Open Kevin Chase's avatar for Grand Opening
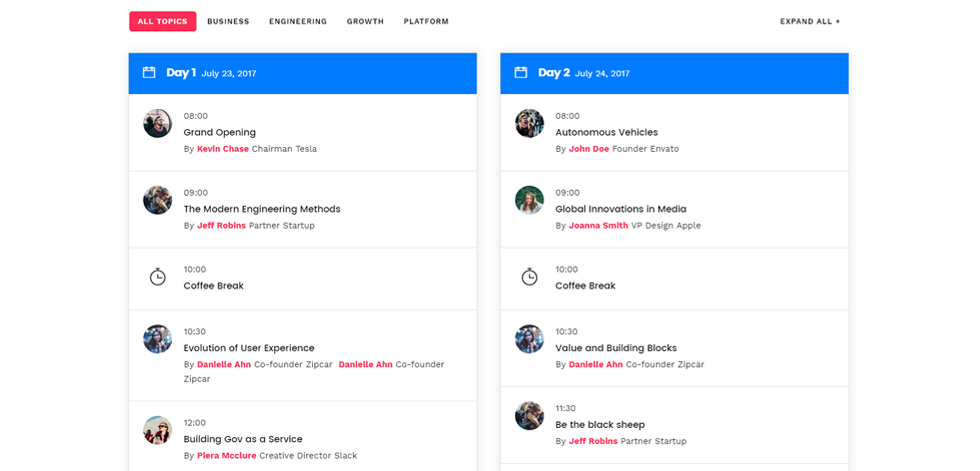Screen dimensions: 980x471 pos(158,123)
